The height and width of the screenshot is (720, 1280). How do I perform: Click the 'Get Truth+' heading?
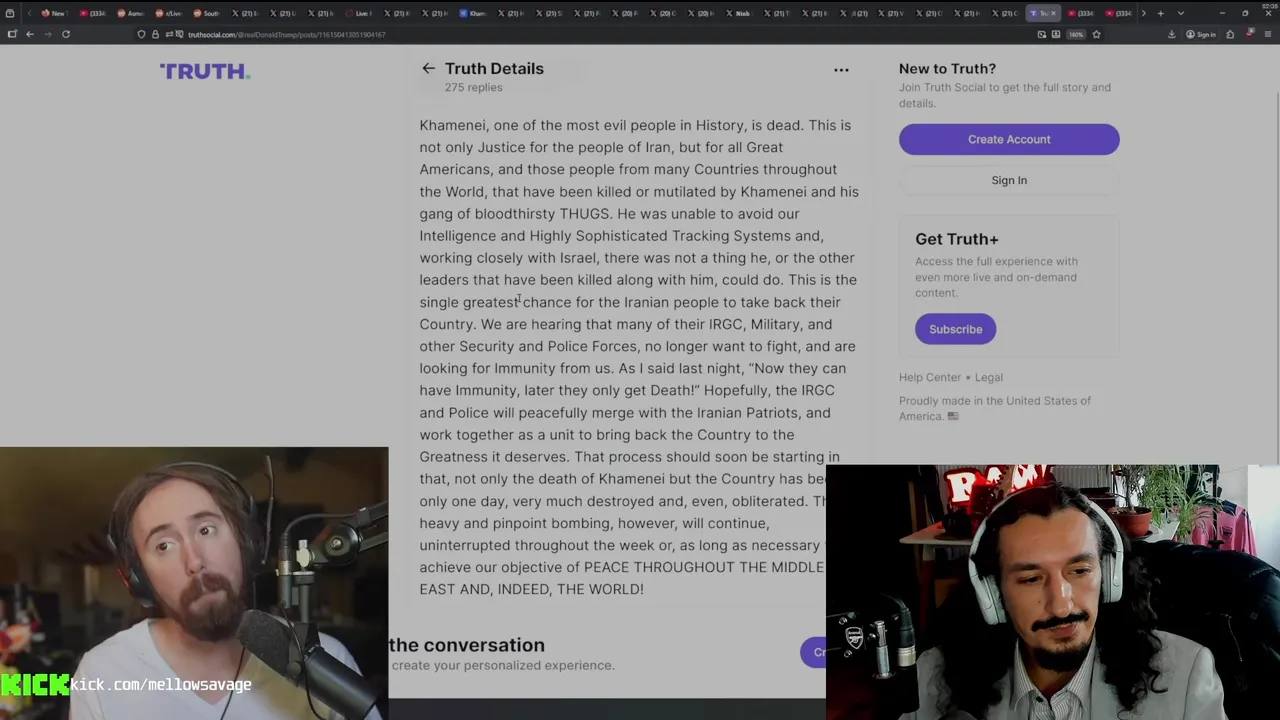(x=957, y=238)
